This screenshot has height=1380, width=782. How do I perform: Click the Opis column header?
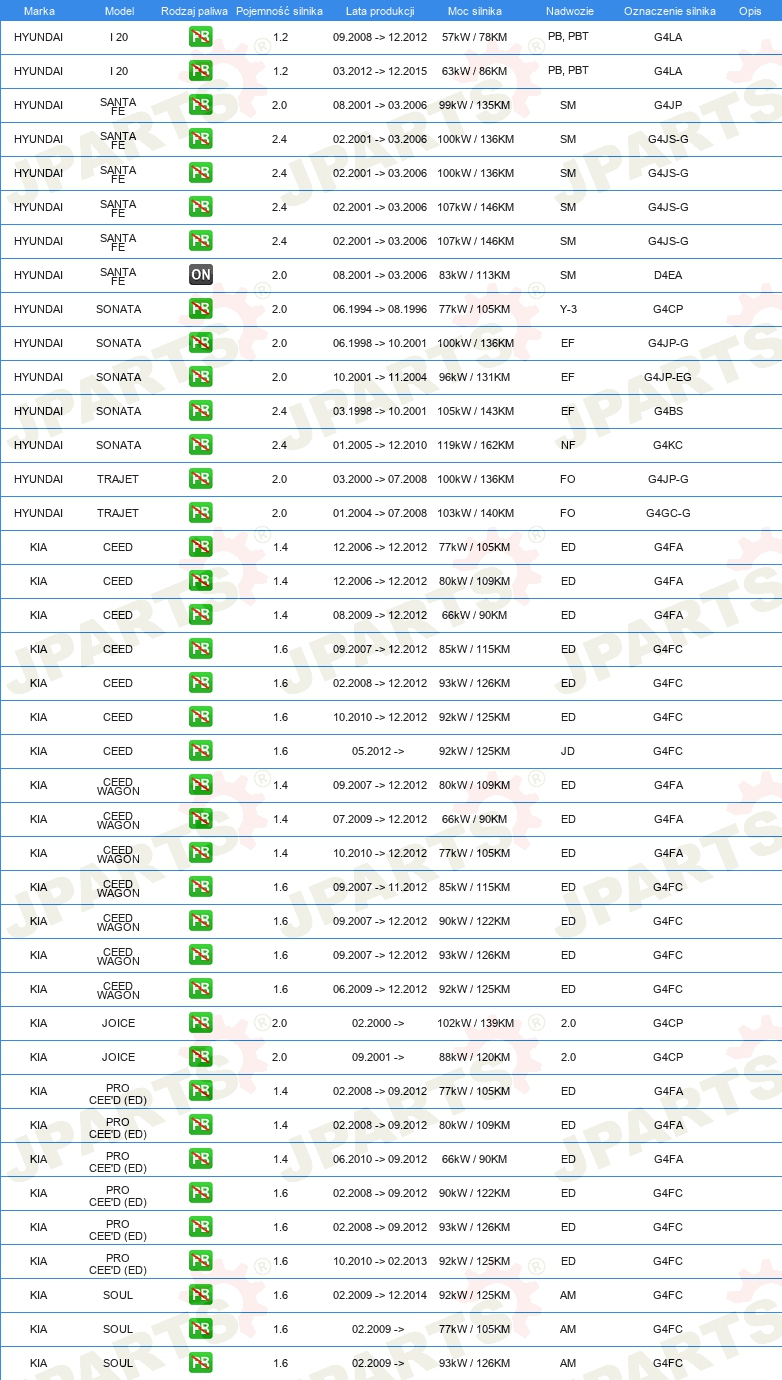click(750, 10)
